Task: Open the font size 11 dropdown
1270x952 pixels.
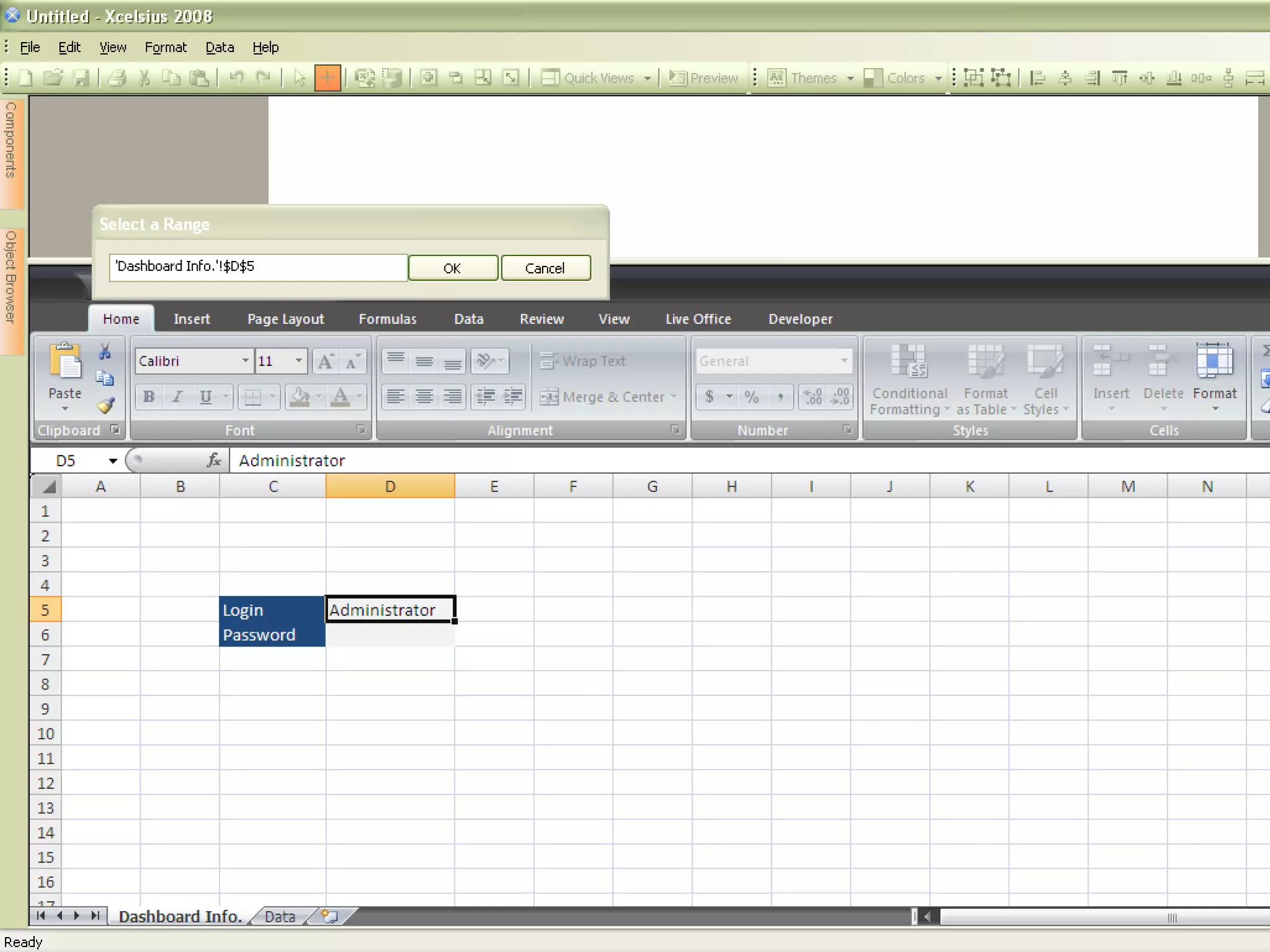Action: tap(299, 361)
